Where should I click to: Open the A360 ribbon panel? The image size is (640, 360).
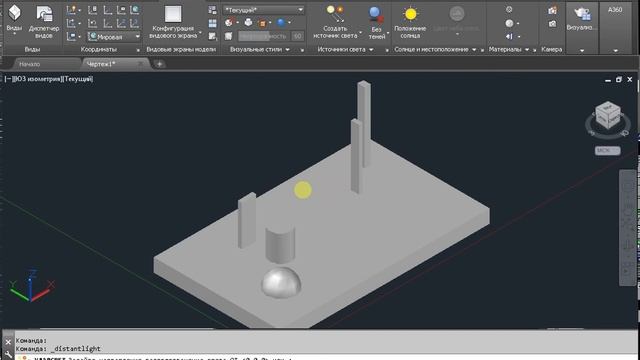click(x=615, y=9)
